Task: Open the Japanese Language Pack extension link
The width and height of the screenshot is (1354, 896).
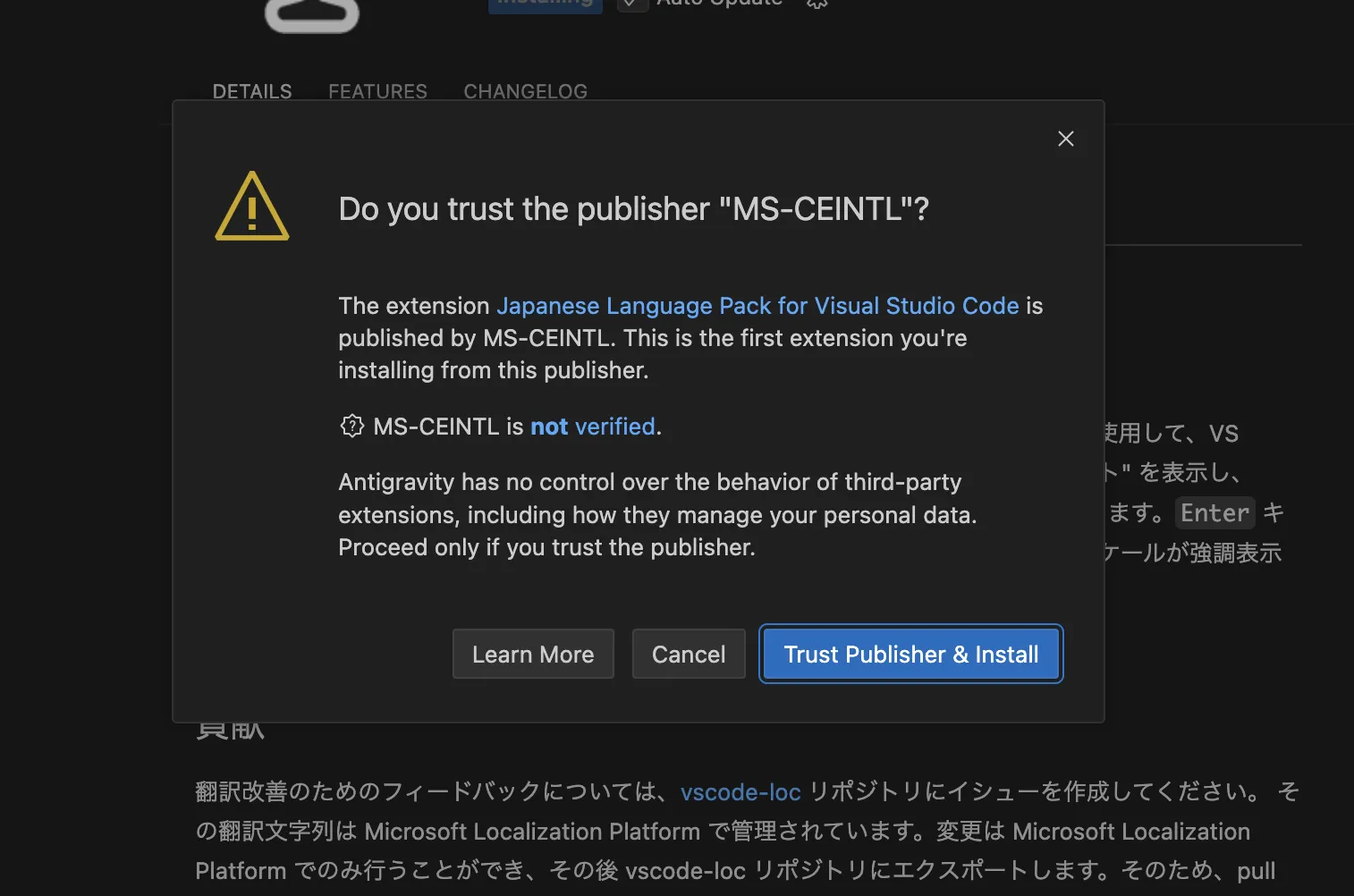Action: click(757, 306)
